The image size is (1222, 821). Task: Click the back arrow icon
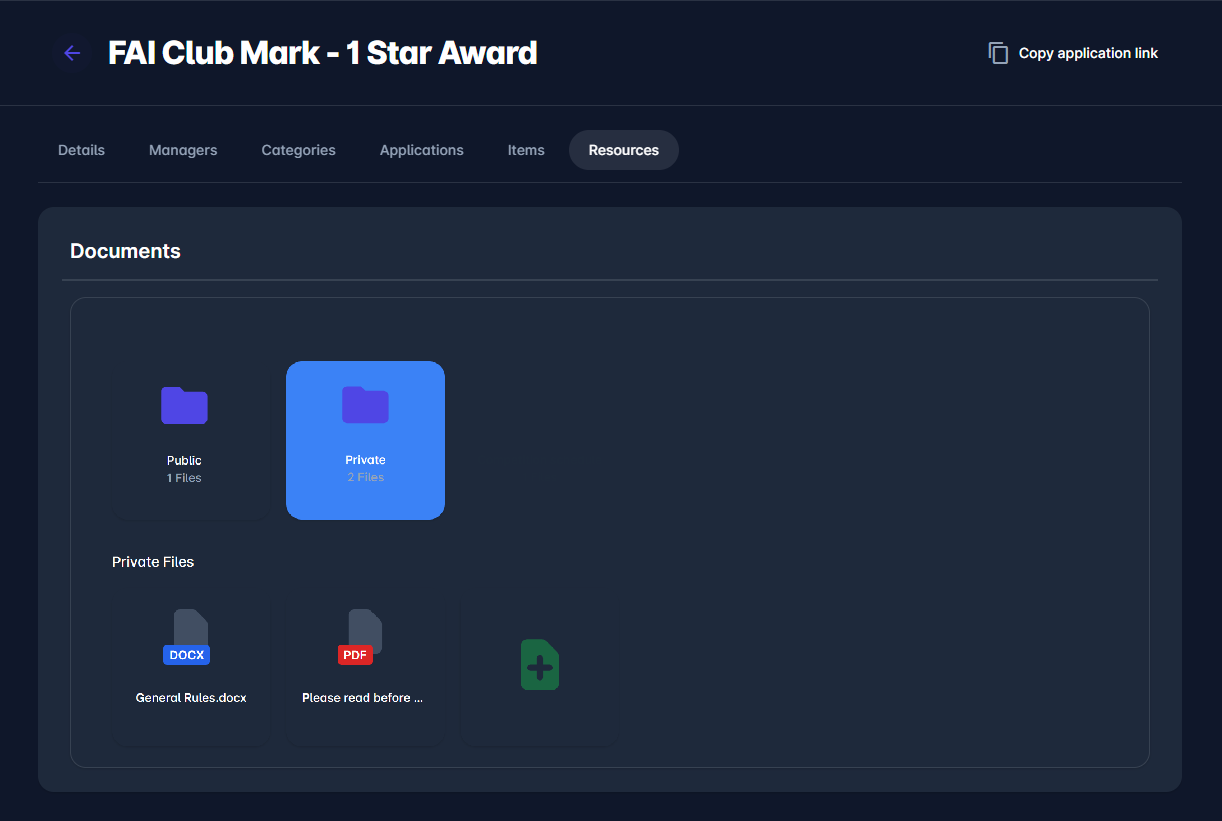tap(72, 53)
